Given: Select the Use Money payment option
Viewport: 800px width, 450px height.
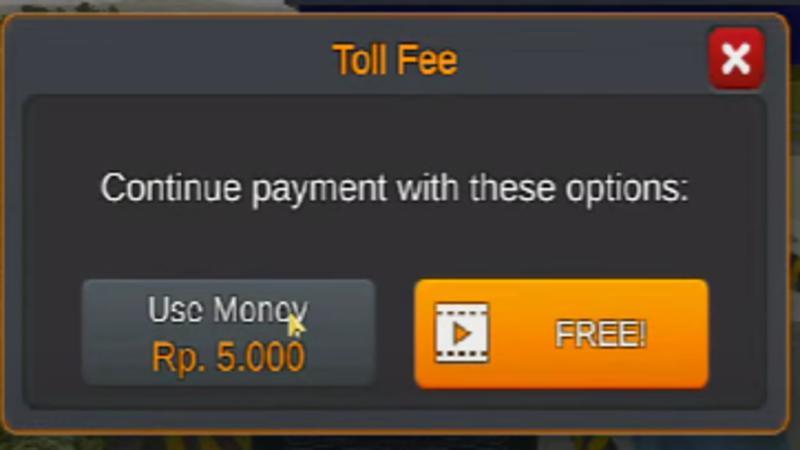Looking at the screenshot, I should coord(229,332).
